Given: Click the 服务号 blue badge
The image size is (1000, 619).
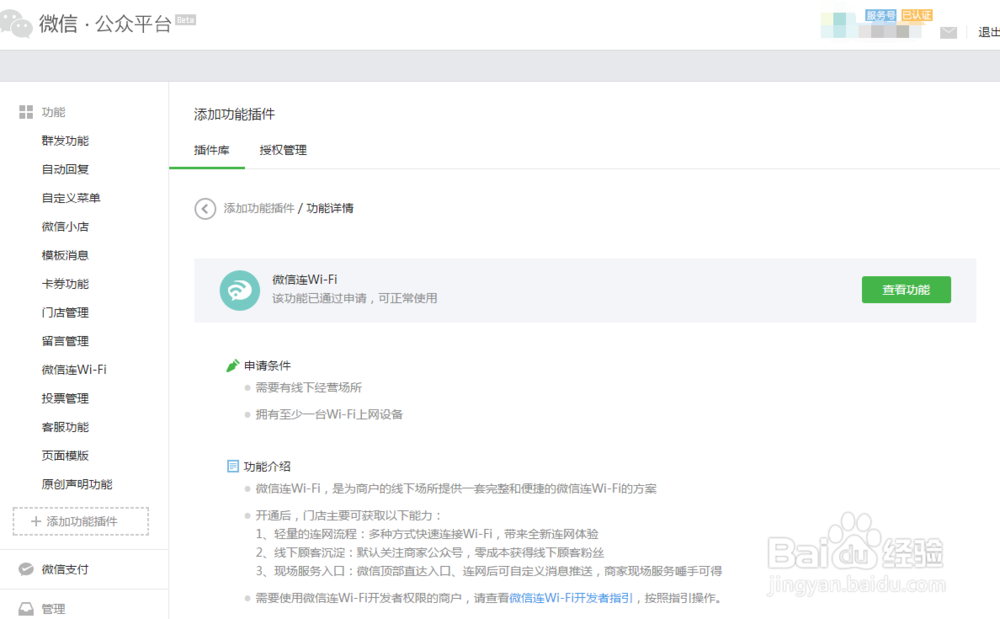Looking at the screenshot, I should click(x=880, y=15).
